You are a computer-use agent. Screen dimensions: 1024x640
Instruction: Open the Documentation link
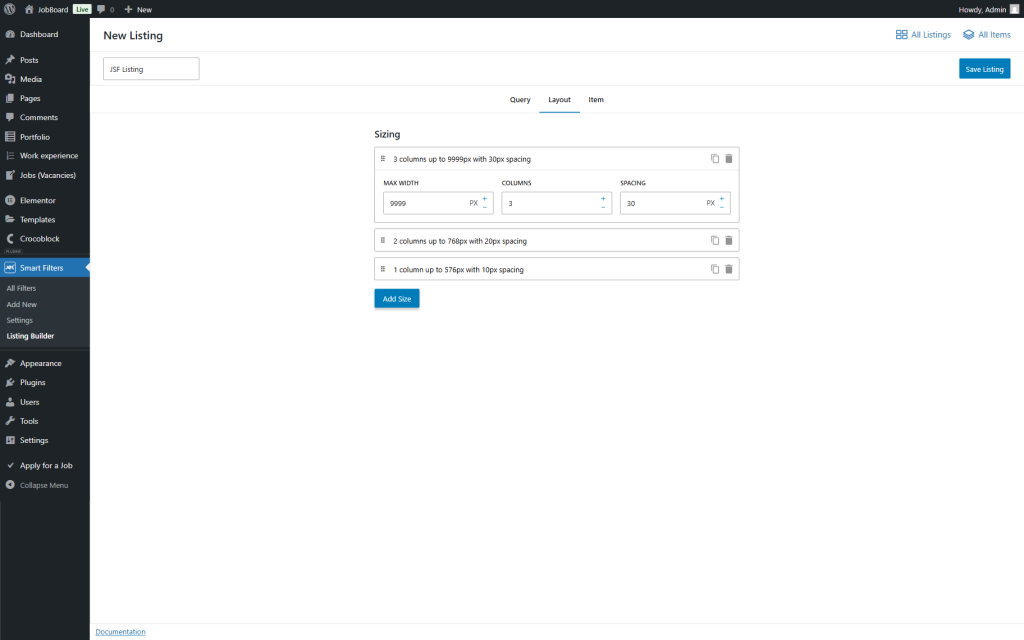coord(120,632)
